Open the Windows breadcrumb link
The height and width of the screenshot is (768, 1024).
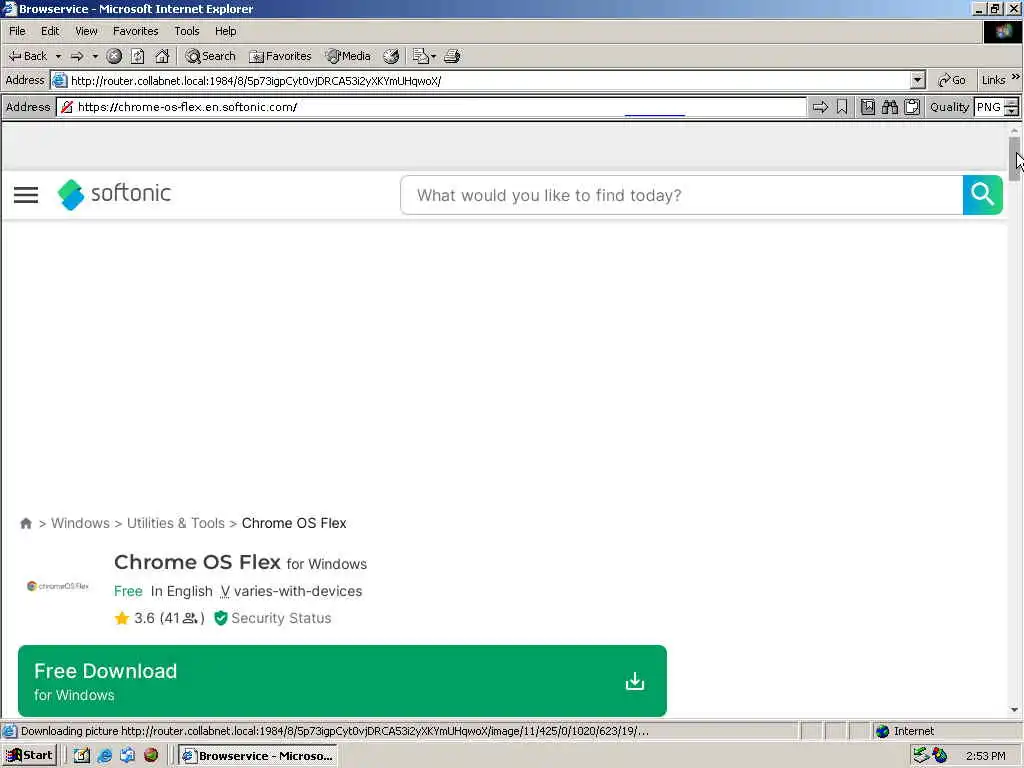tap(80, 523)
